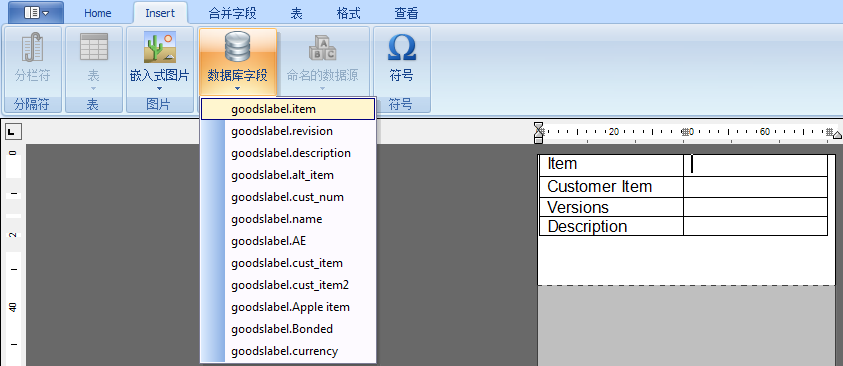This screenshot has width=843, height=366.
Task: Choose goodslabel.item from the field list
Action: click(x=288, y=109)
